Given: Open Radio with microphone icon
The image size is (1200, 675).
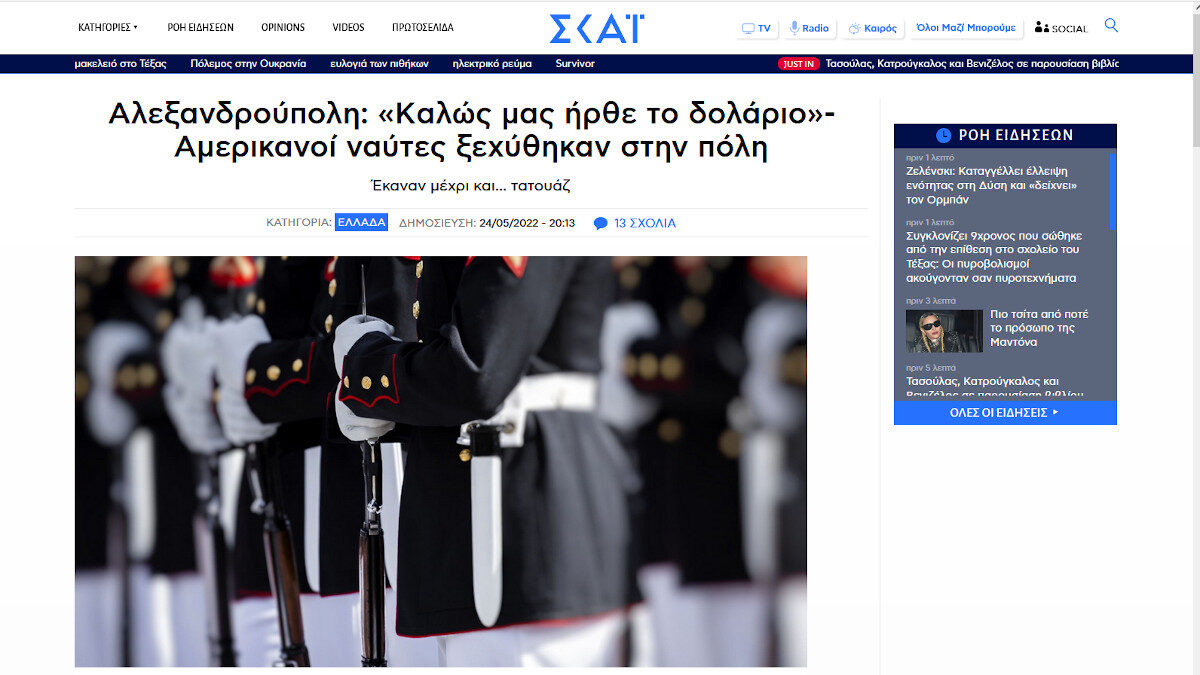Looking at the screenshot, I should pyautogui.click(x=810, y=28).
